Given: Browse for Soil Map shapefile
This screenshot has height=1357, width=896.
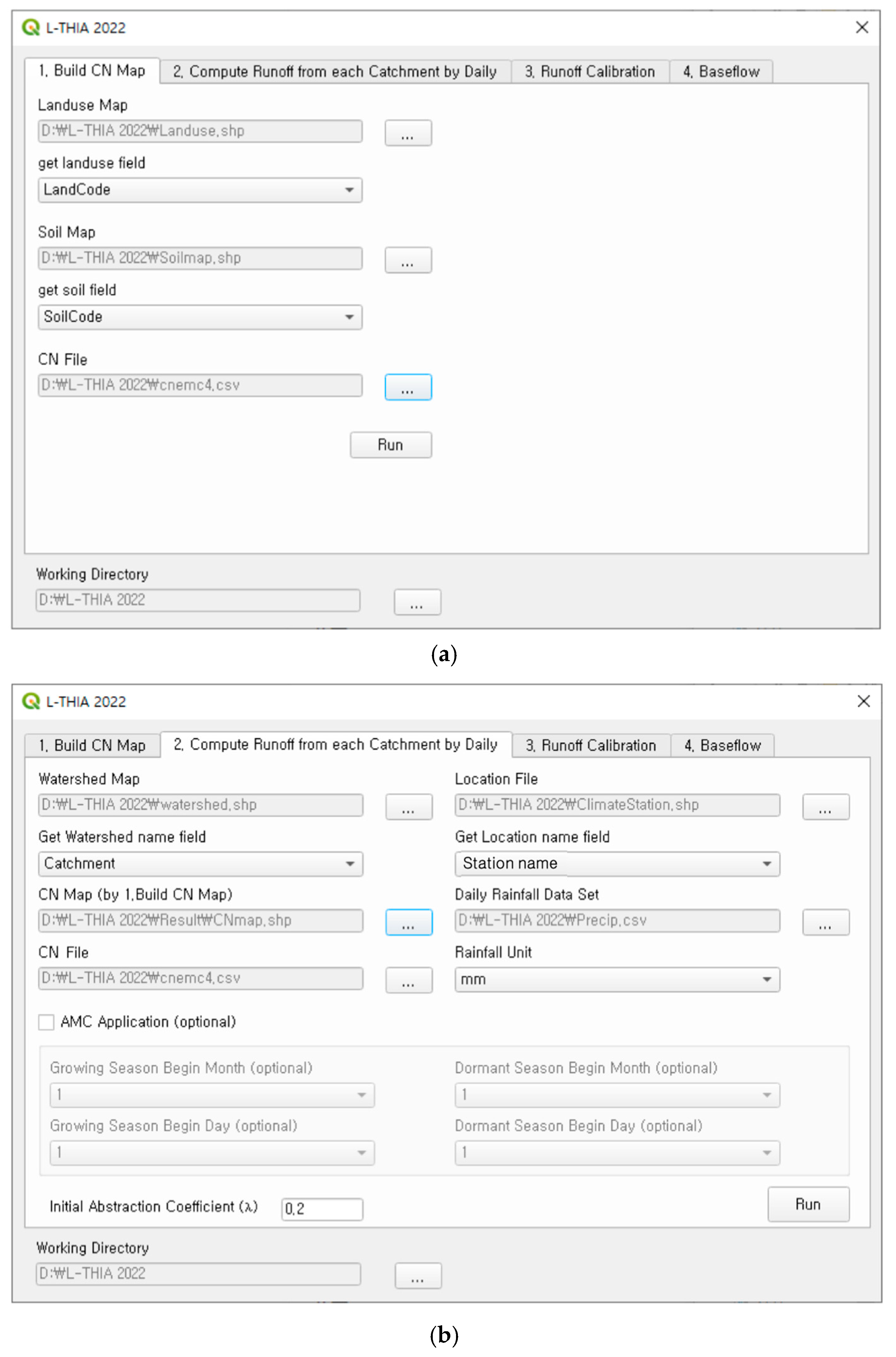Looking at the screenshot, I should (407, 260).
